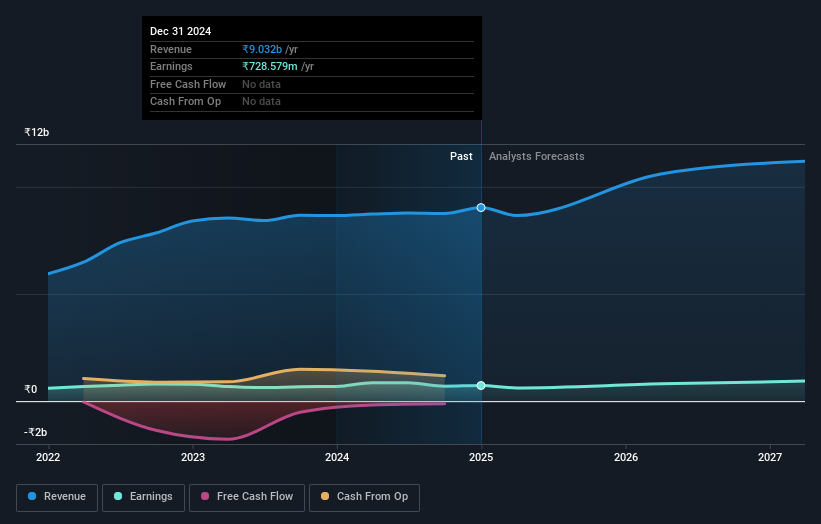Select the Earnings data point at 2025
Screen dimensions: 821x524
(x=481, y=386)
